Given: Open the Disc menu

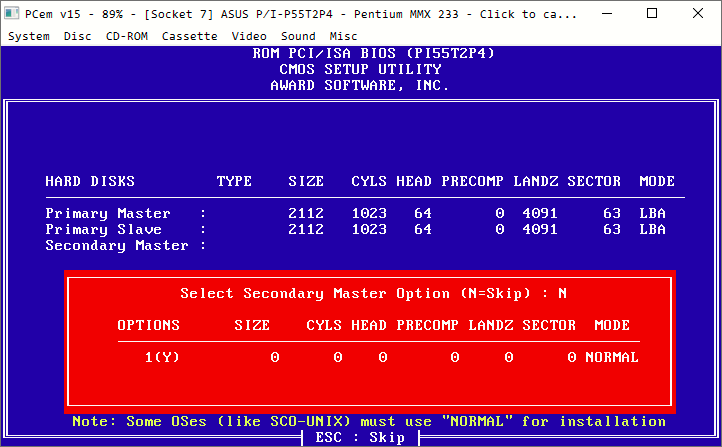Looking at the screenshot, I should pos(77,36).
